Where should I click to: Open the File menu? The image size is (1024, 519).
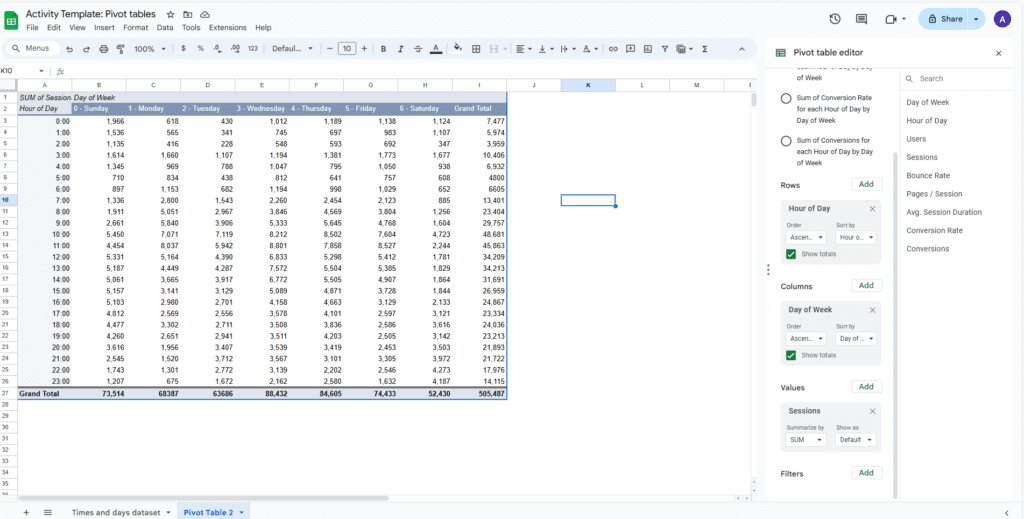tap(33, 28)
